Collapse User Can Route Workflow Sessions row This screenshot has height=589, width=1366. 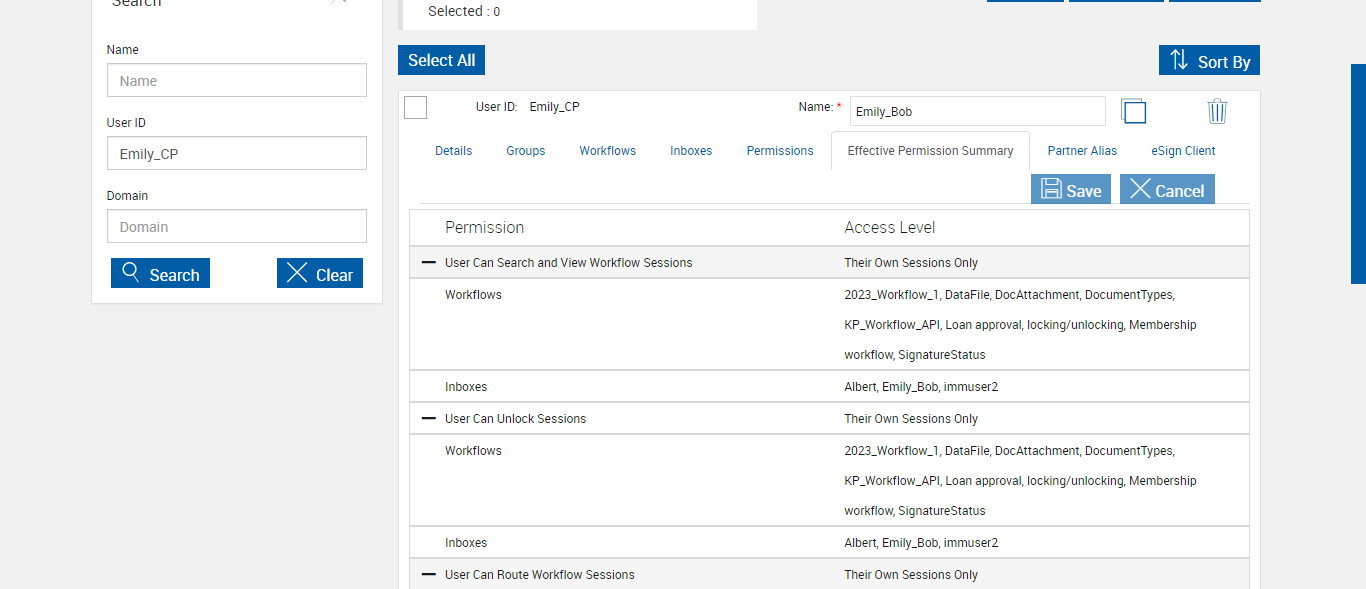coord(429,574)
